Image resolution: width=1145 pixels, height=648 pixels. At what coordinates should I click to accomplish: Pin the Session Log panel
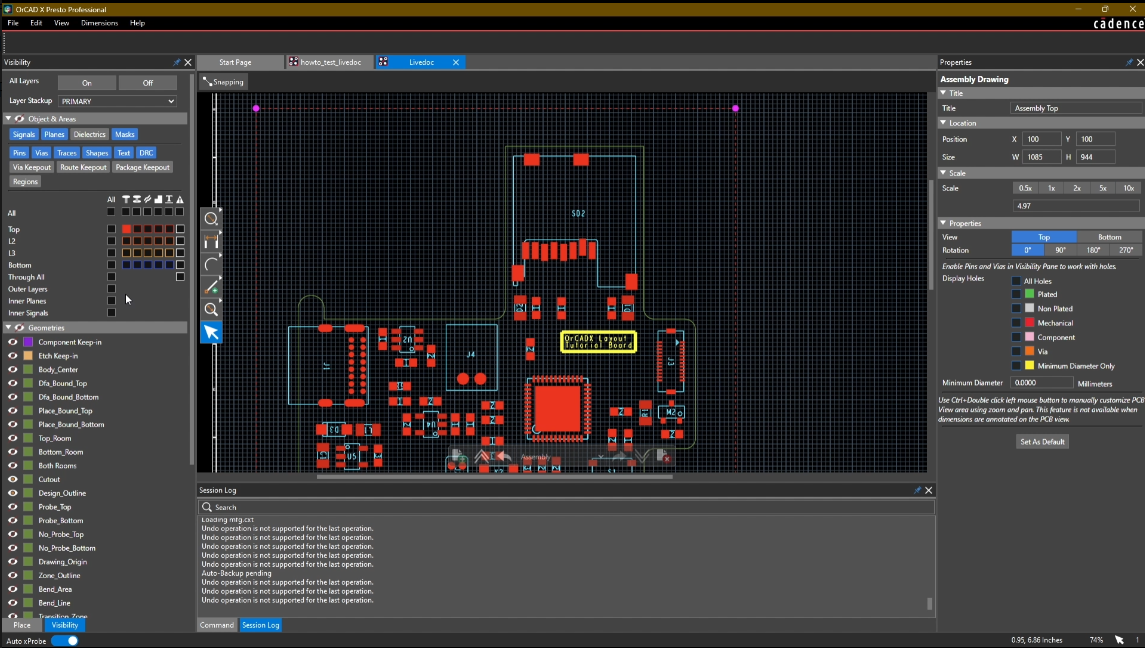point(918,490)
